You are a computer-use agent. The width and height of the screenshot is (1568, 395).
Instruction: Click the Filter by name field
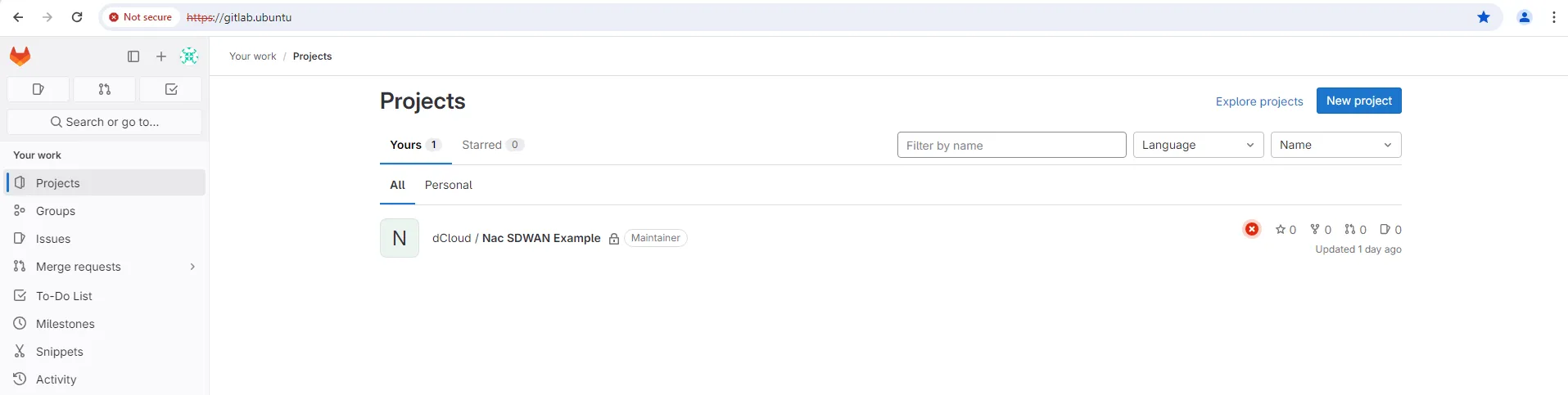click(x=1011, y=145)
